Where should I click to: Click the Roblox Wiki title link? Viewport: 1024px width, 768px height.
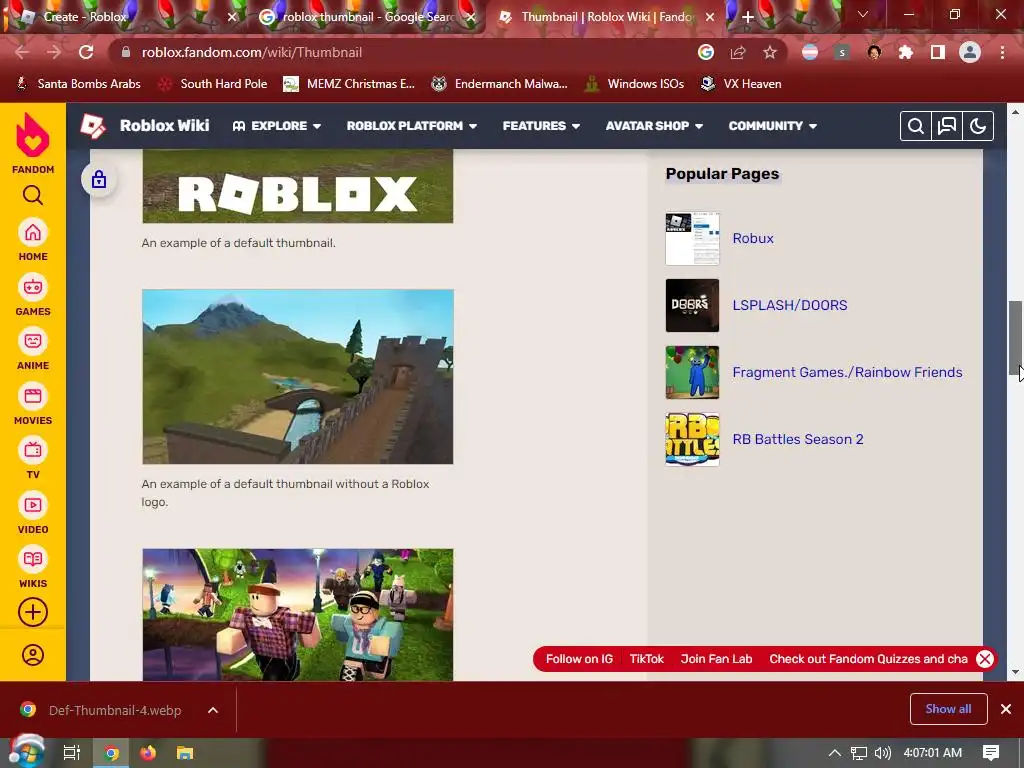click(165, 125)
